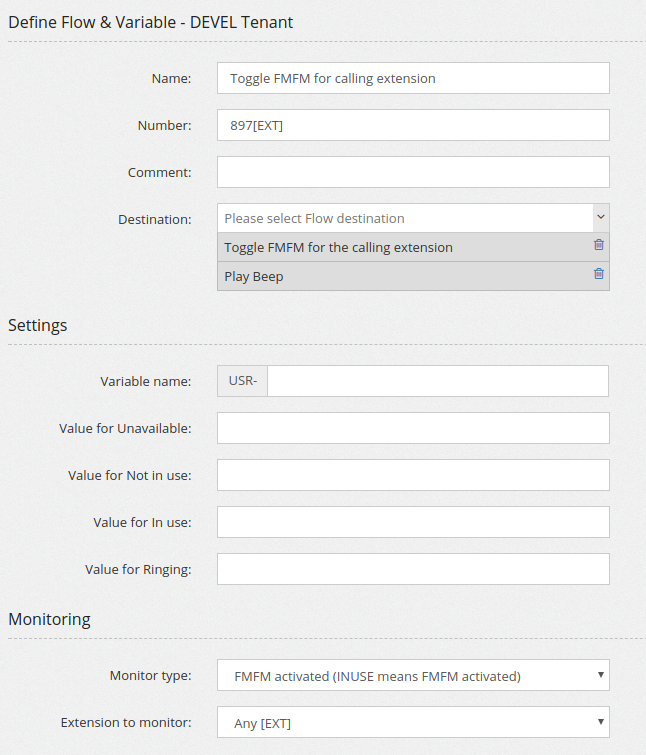Select the Value for Unavailable field
Screen dimensions: 646x755
coord(413,428)
